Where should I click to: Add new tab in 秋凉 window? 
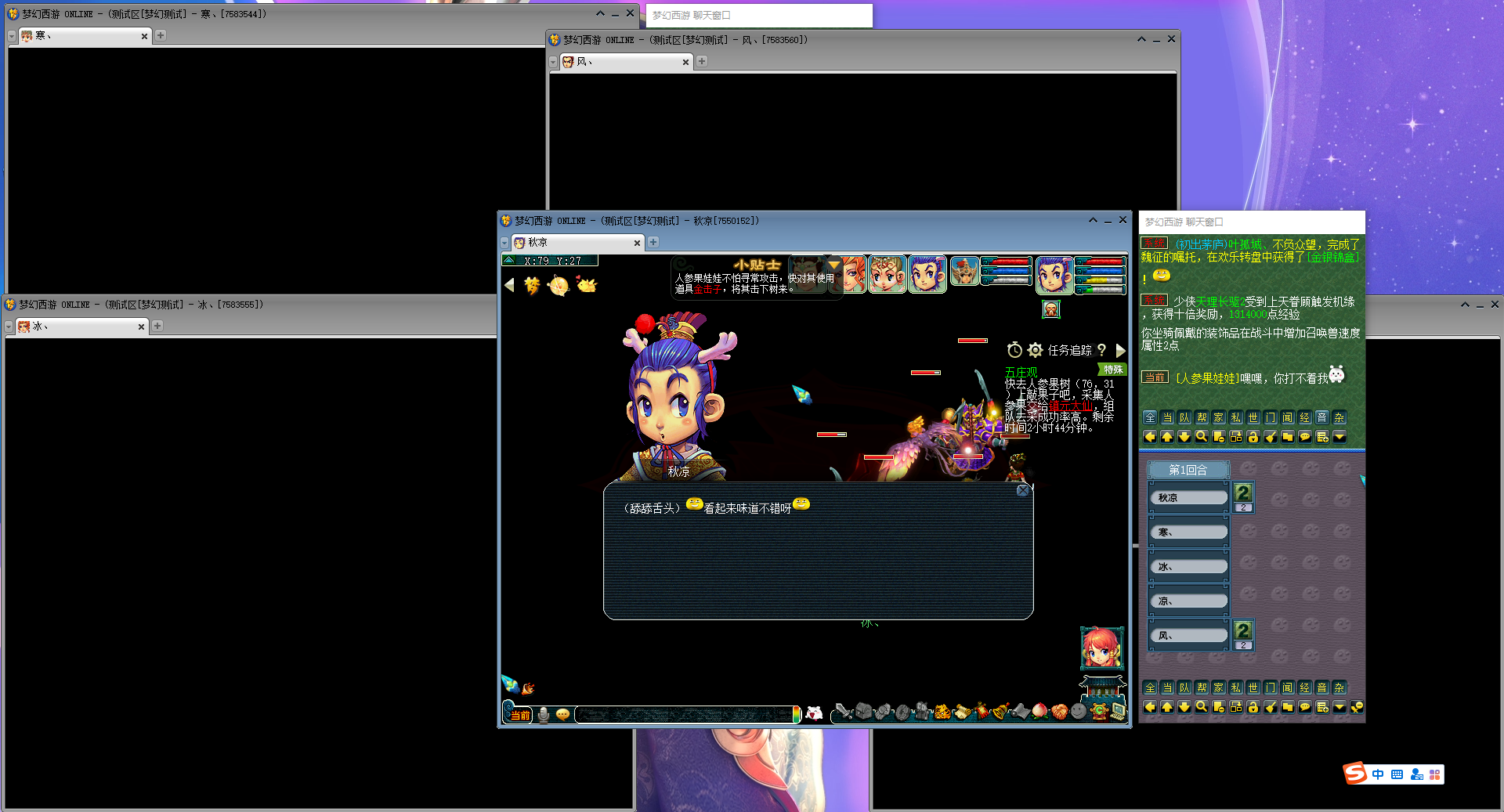coord(653,242)
